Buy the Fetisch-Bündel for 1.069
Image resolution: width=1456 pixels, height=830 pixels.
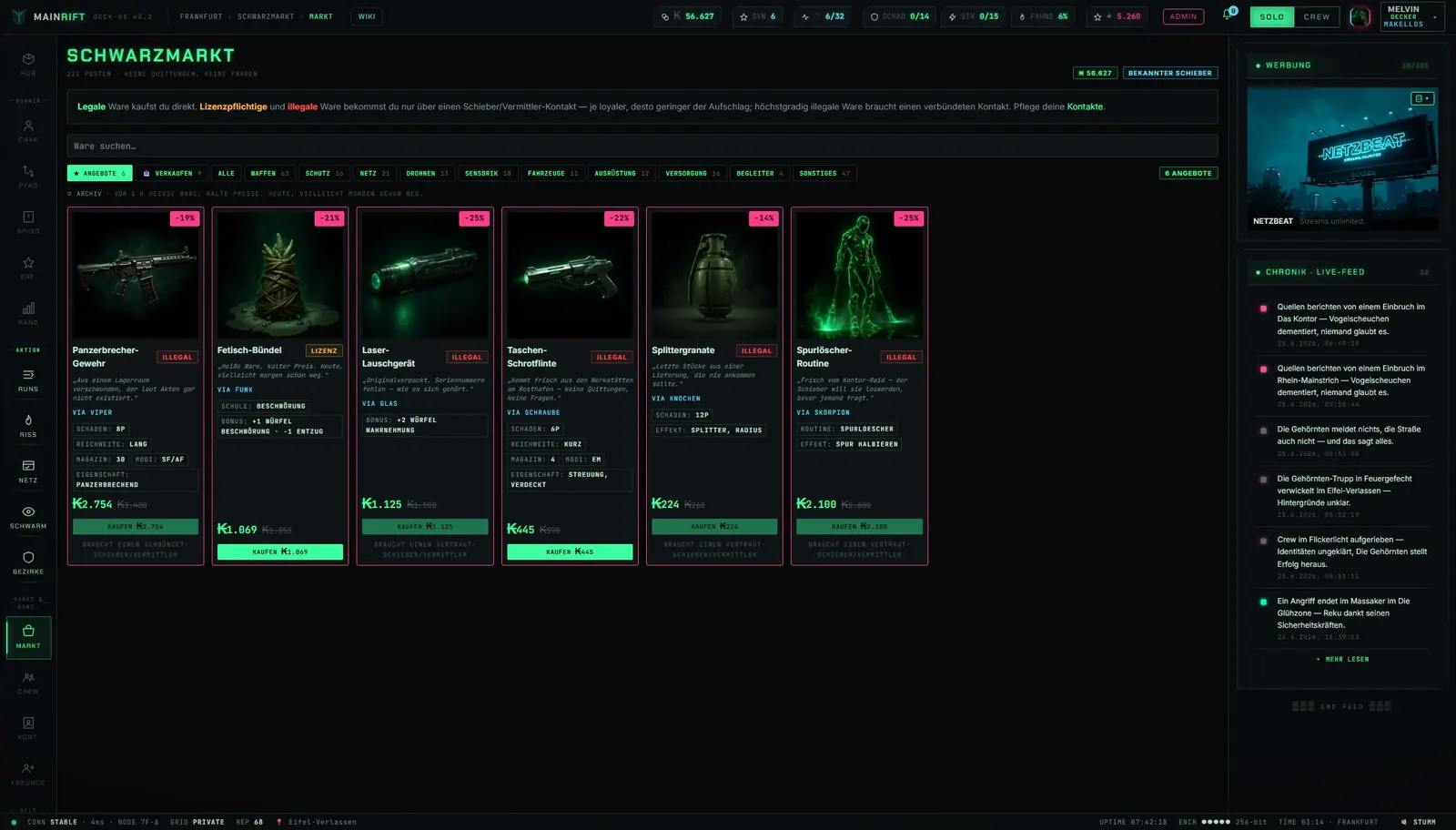point(280,552)
